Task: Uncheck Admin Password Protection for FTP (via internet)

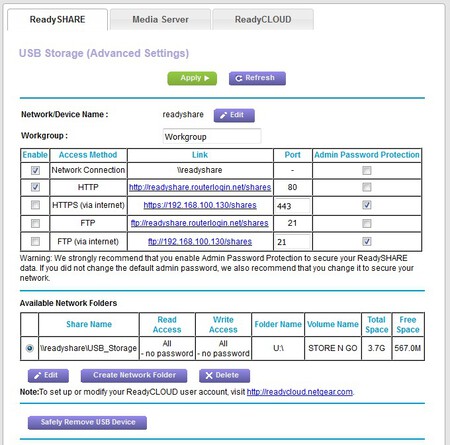Action: (x=367, y=241)
